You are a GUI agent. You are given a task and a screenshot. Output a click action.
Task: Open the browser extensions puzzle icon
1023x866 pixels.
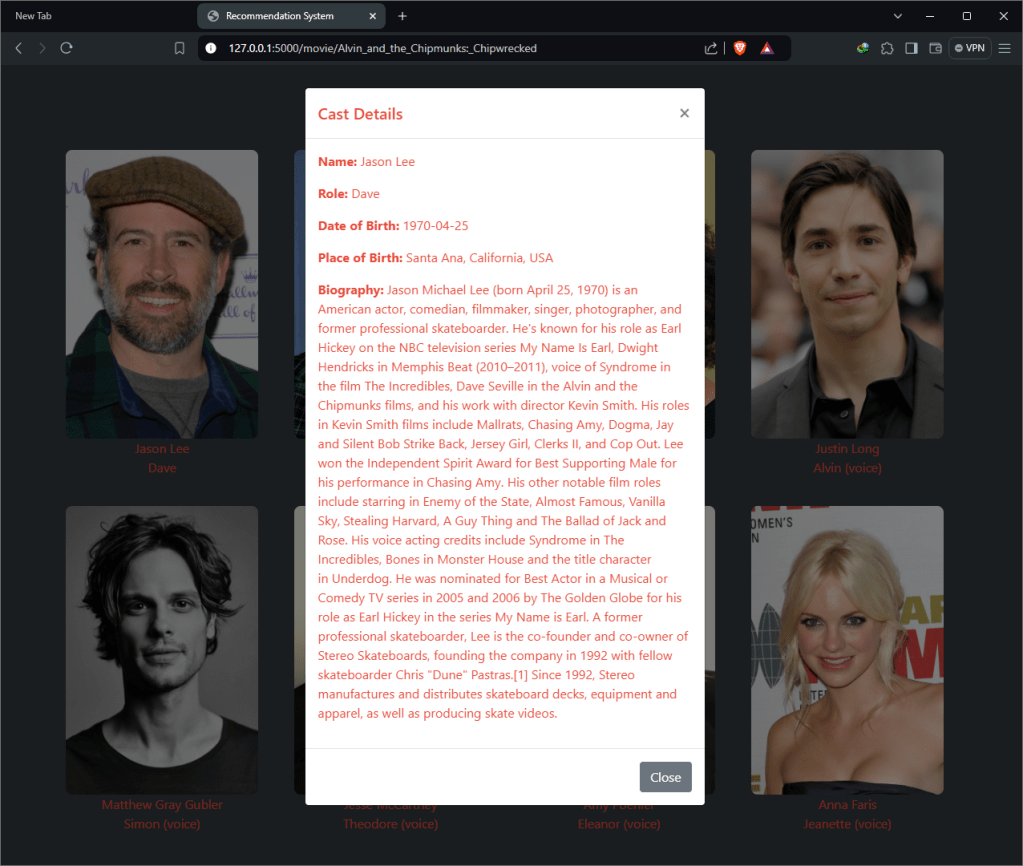(887, 48)
